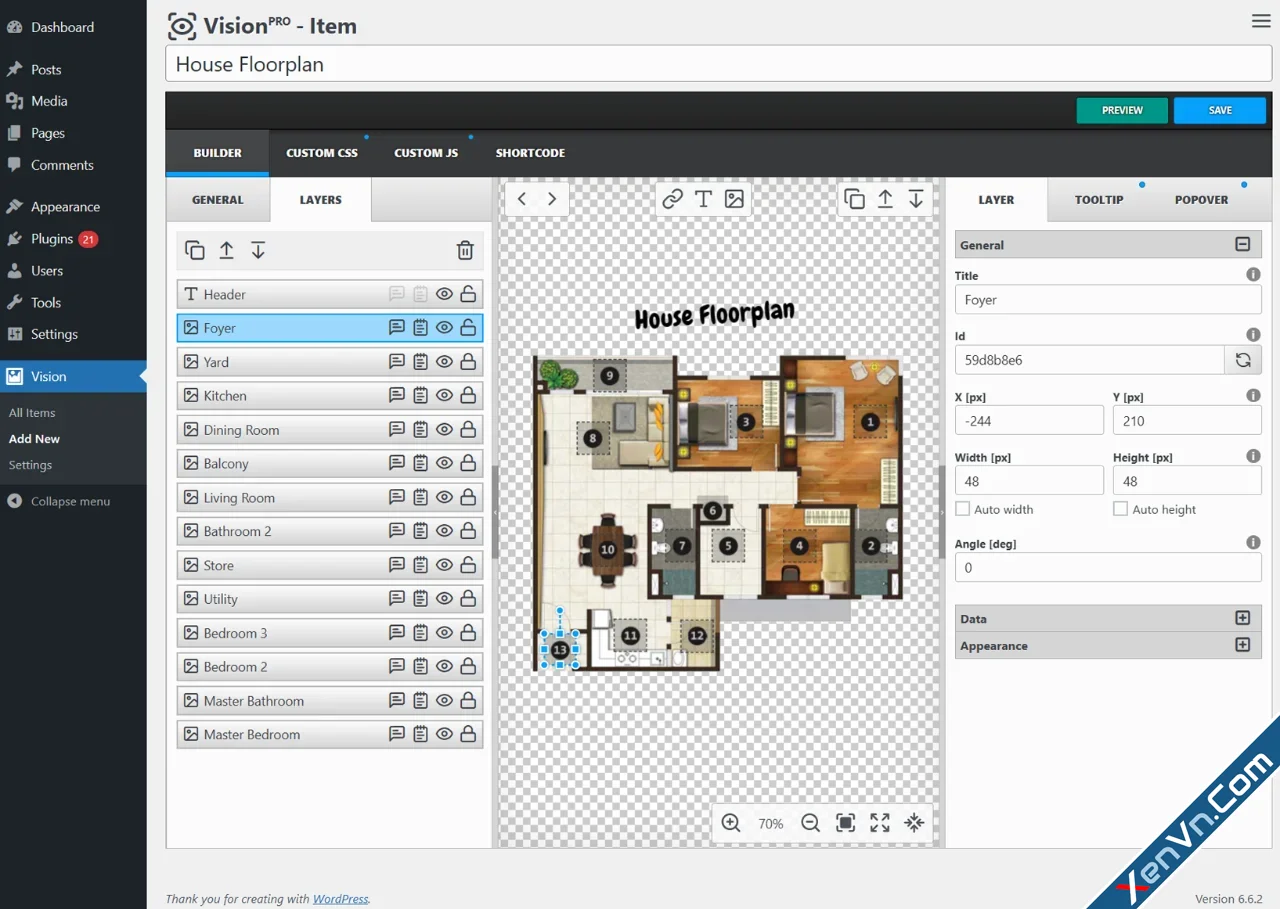The width and height of the screenshot is (1280, 909).
Task: Hide the Foyer layer
Action: click(444, 328)
